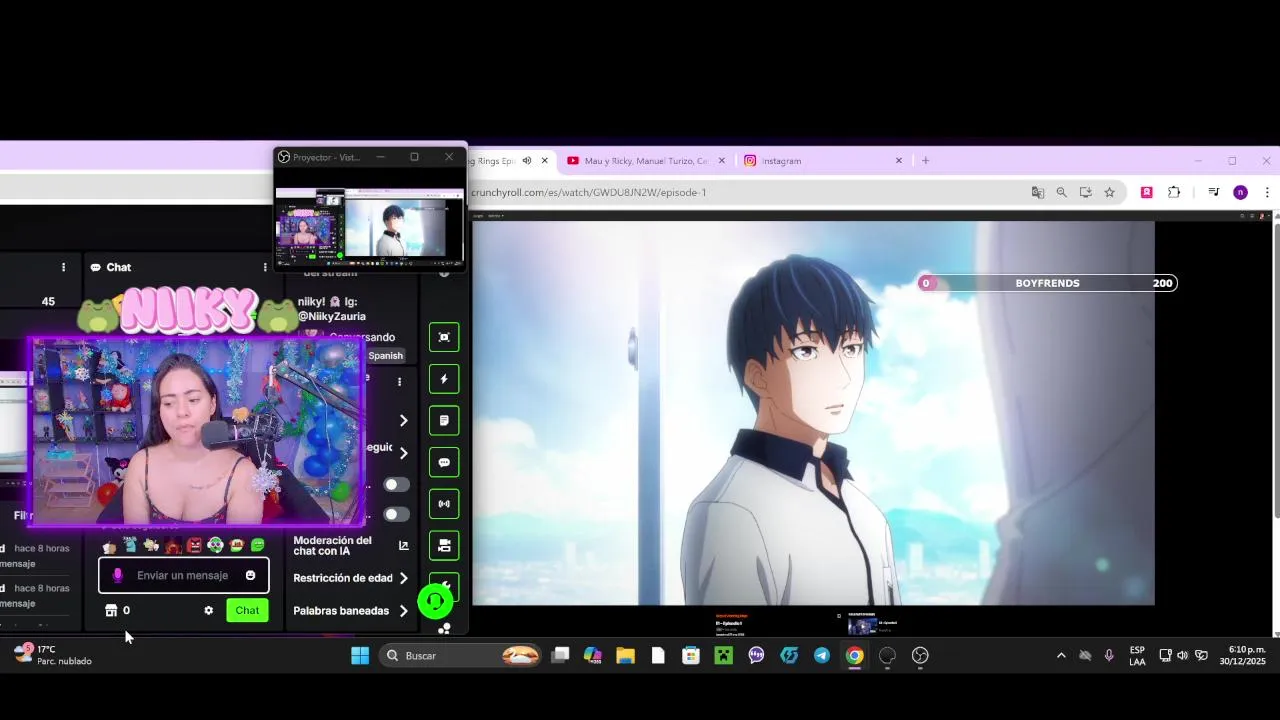The height and width of the screenshot is (720, 1280).
Task: Open the three-dot menu below the Spanish tag
Action: (x=399, y=382)
